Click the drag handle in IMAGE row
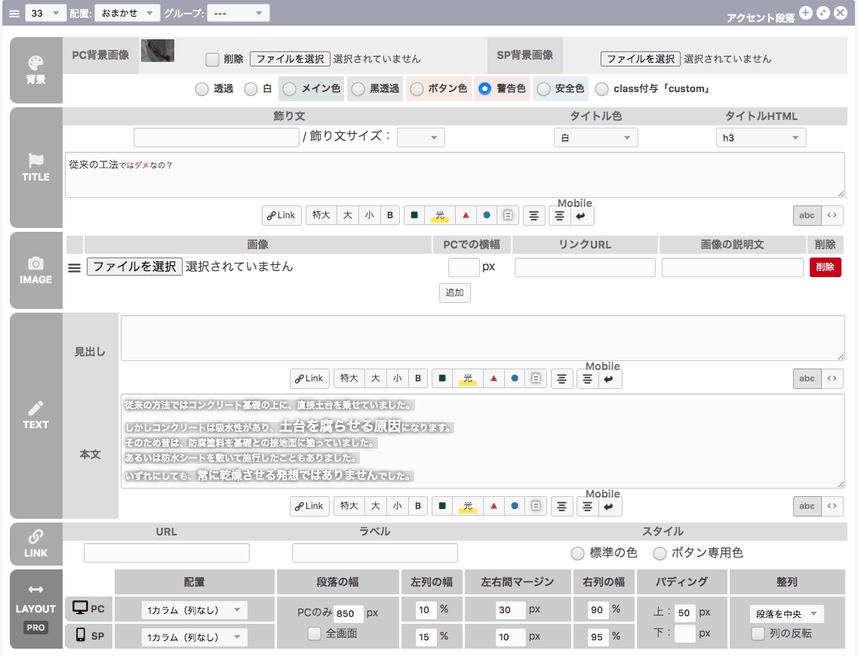Screen dimensions: 858x657 [74, 267]
